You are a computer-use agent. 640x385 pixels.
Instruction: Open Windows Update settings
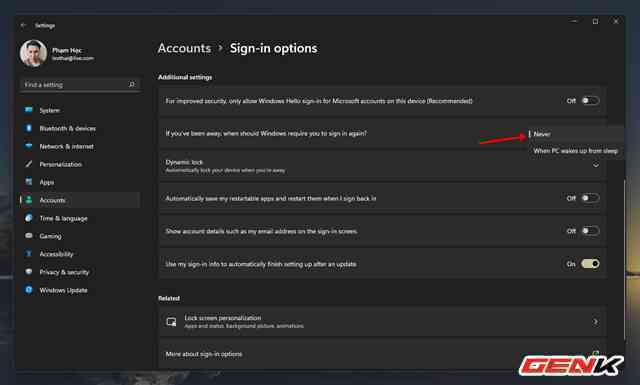[x=80, y=290]
